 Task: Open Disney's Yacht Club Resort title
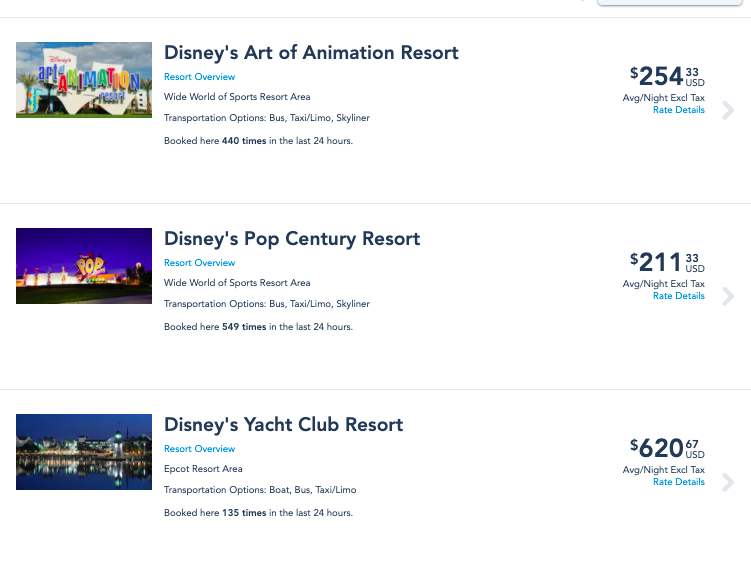283,425
